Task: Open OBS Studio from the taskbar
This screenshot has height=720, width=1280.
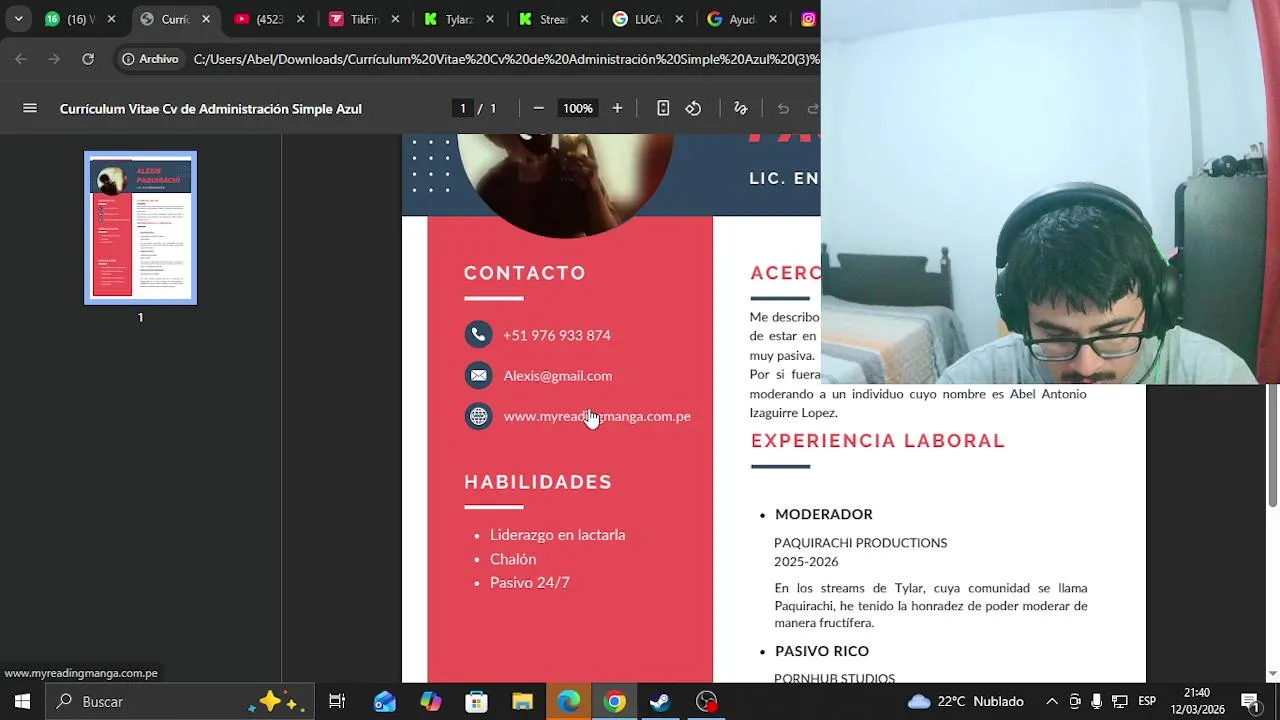Action: pyautogui.click(x=707, y=701)
